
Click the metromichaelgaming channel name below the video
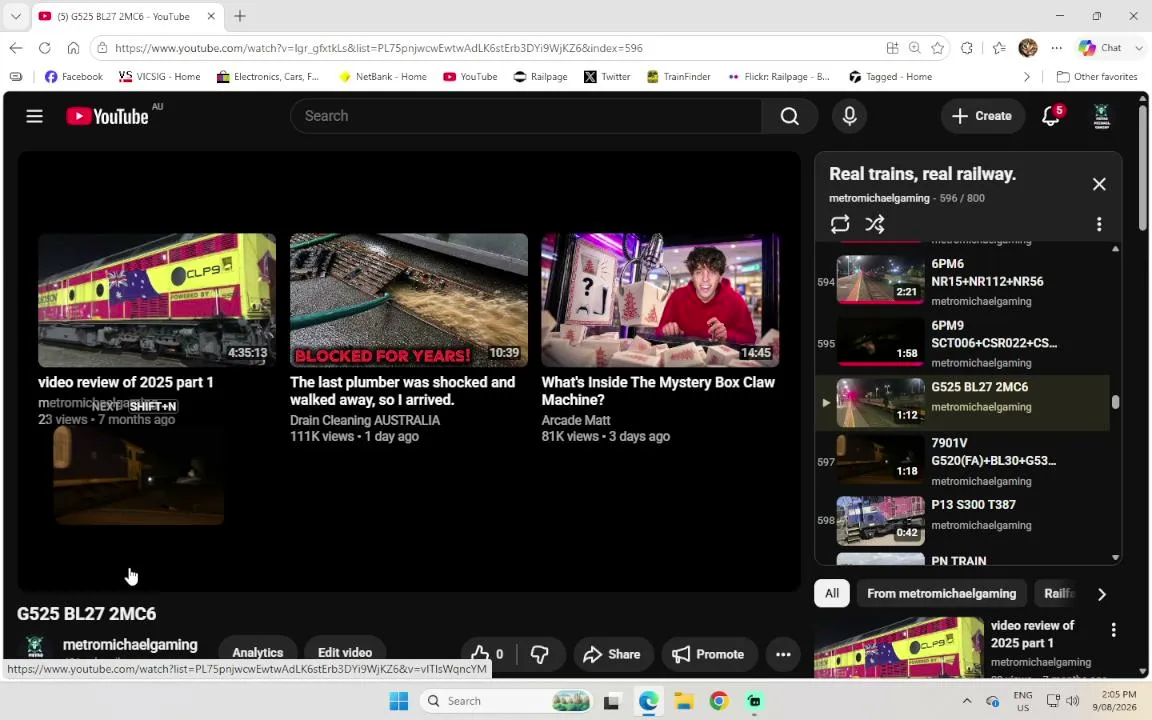click(130, 644)
